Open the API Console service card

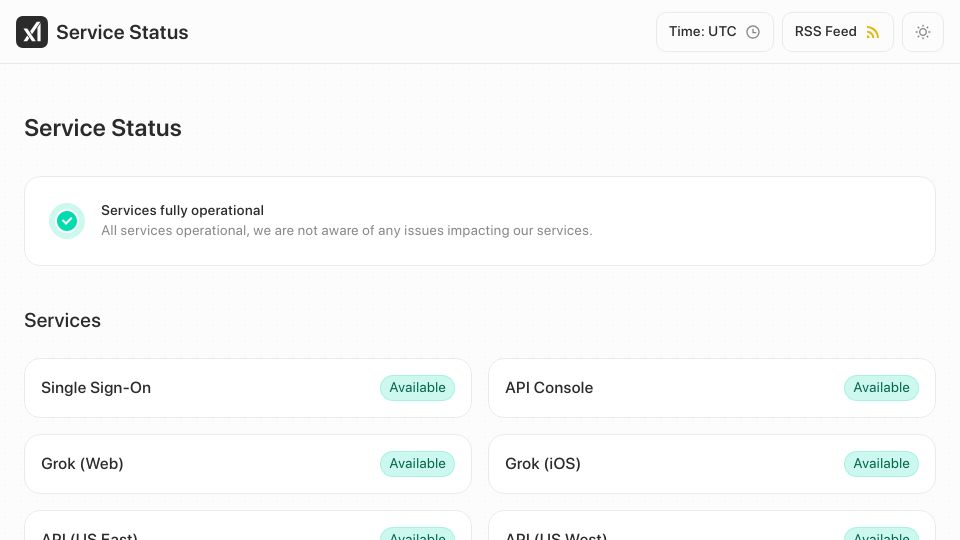pos(712,388)
